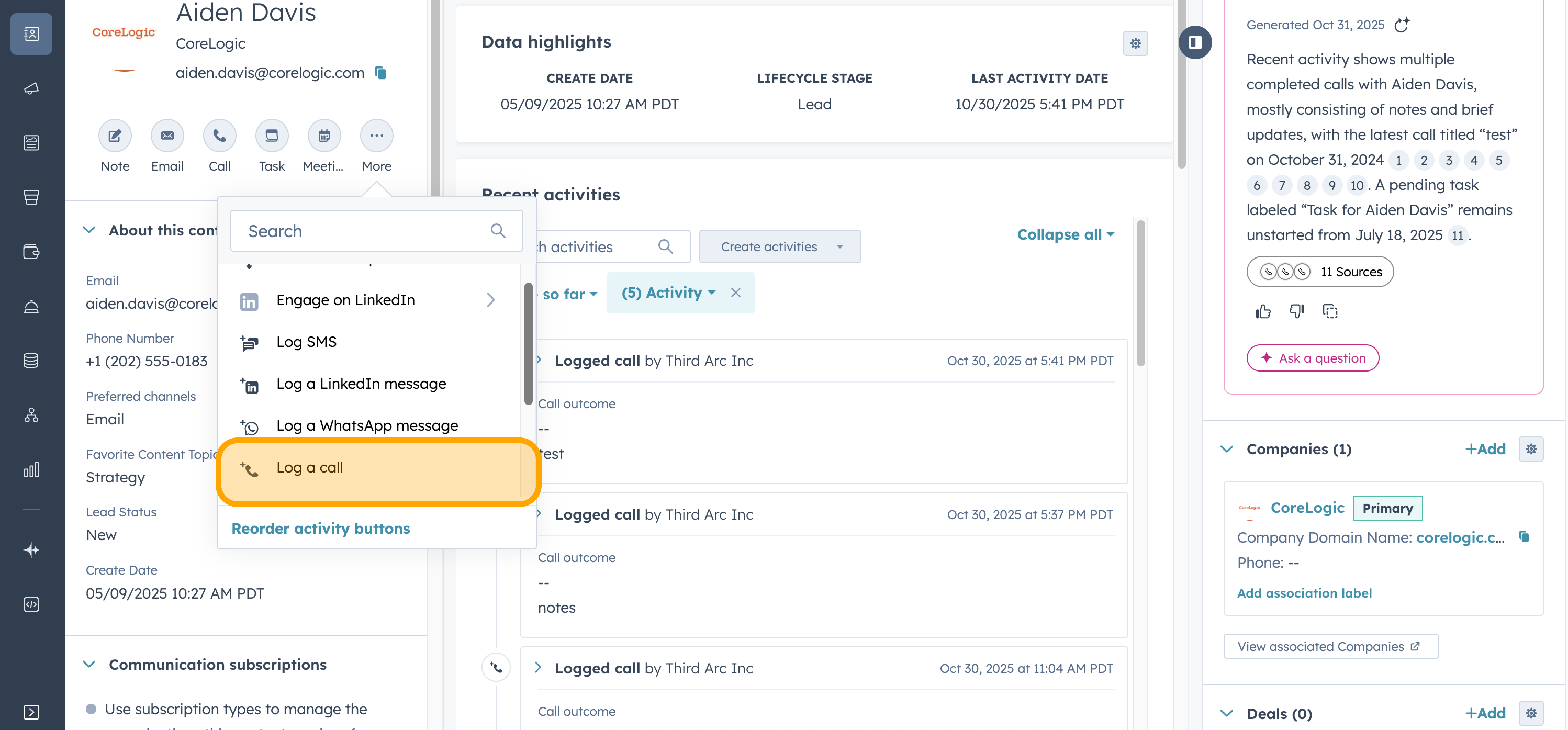1568x730 pixels.
Task: Give thumbs up on the AI summary
Action: pos(1262,311)
